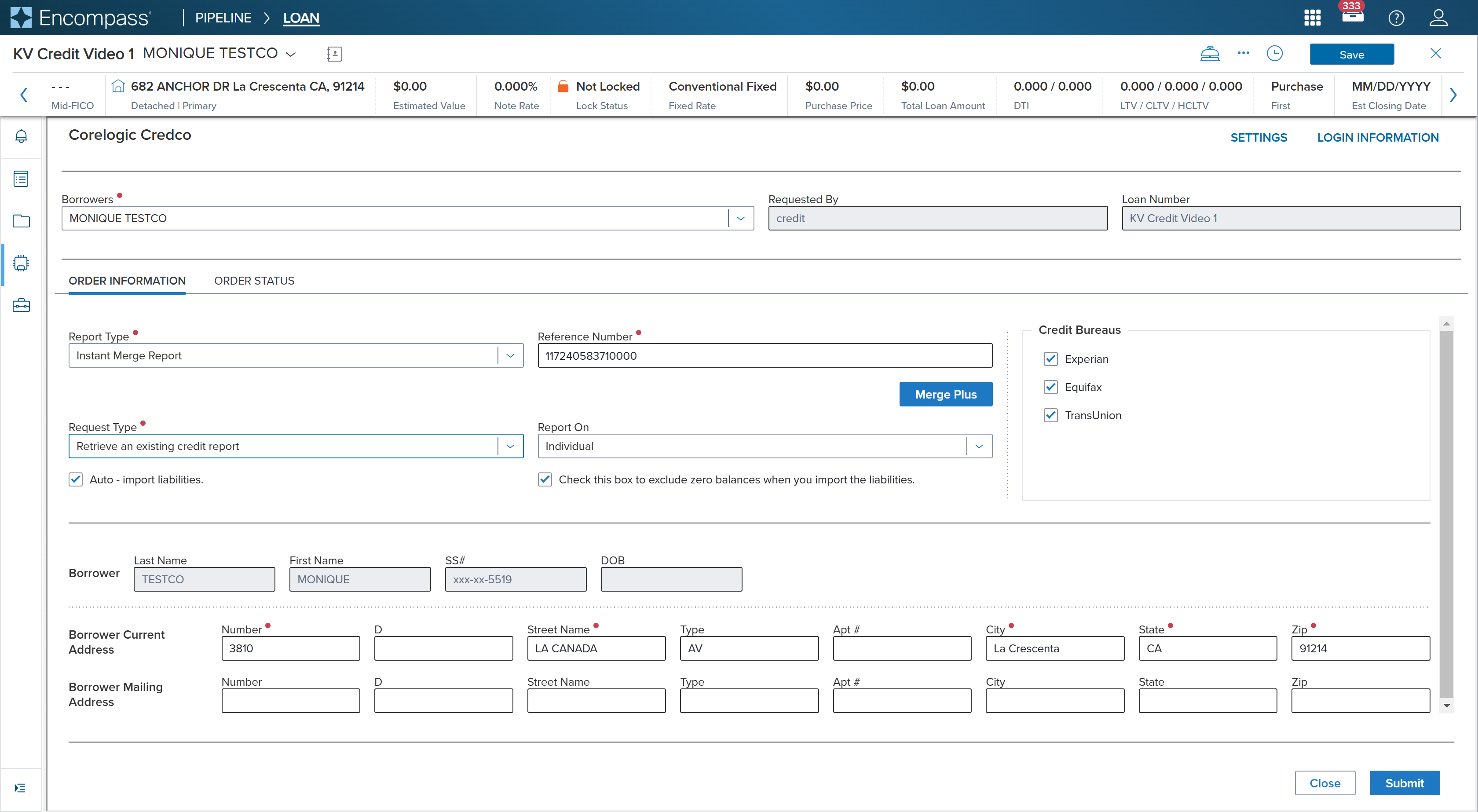Click the 682 ANCHOR DR property address text

[247, 86]
